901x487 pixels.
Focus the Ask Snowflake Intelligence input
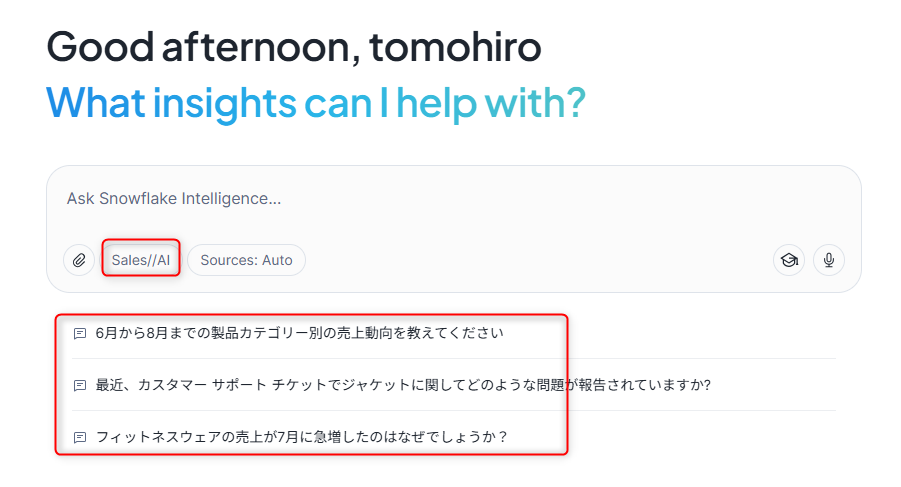coord(400,199)
